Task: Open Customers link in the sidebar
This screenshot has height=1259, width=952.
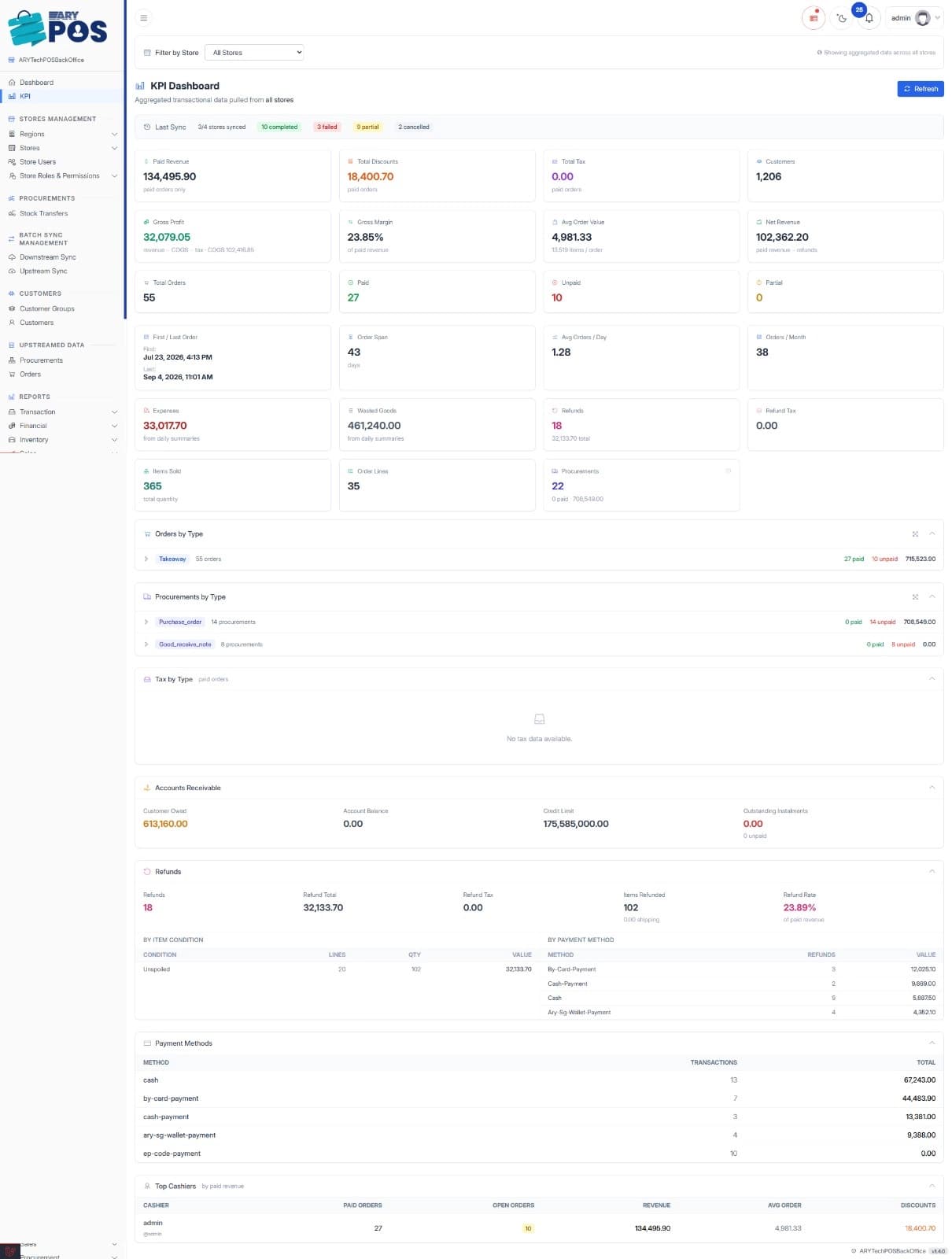Action: click(x=36, y=323)
